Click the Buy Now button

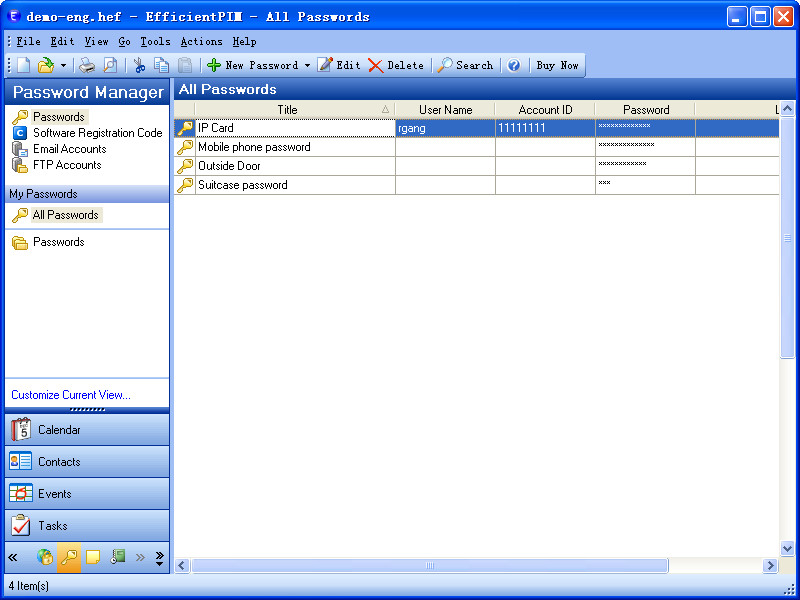pos(557,65)
